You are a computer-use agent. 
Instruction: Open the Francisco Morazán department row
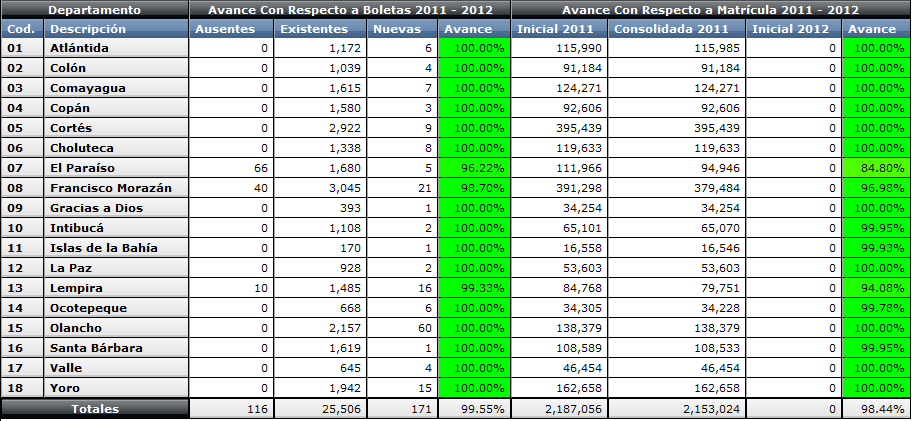[x=111, y=188]
